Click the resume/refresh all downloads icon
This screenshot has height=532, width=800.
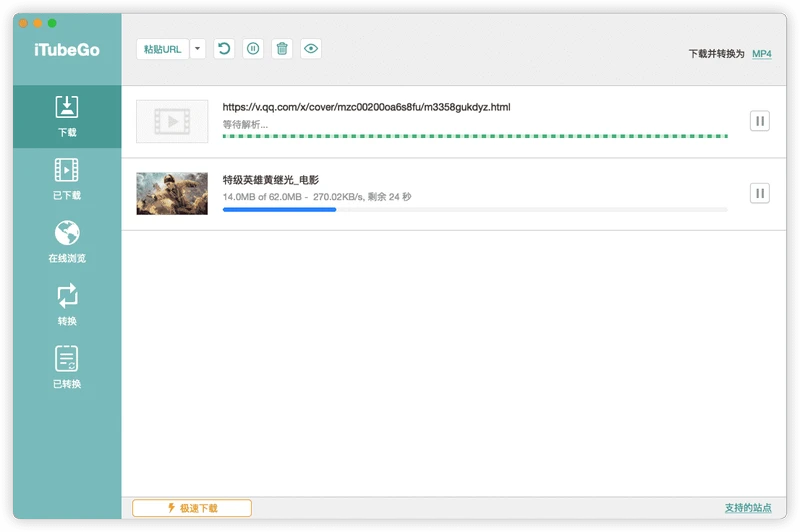[x=224, y=49]
